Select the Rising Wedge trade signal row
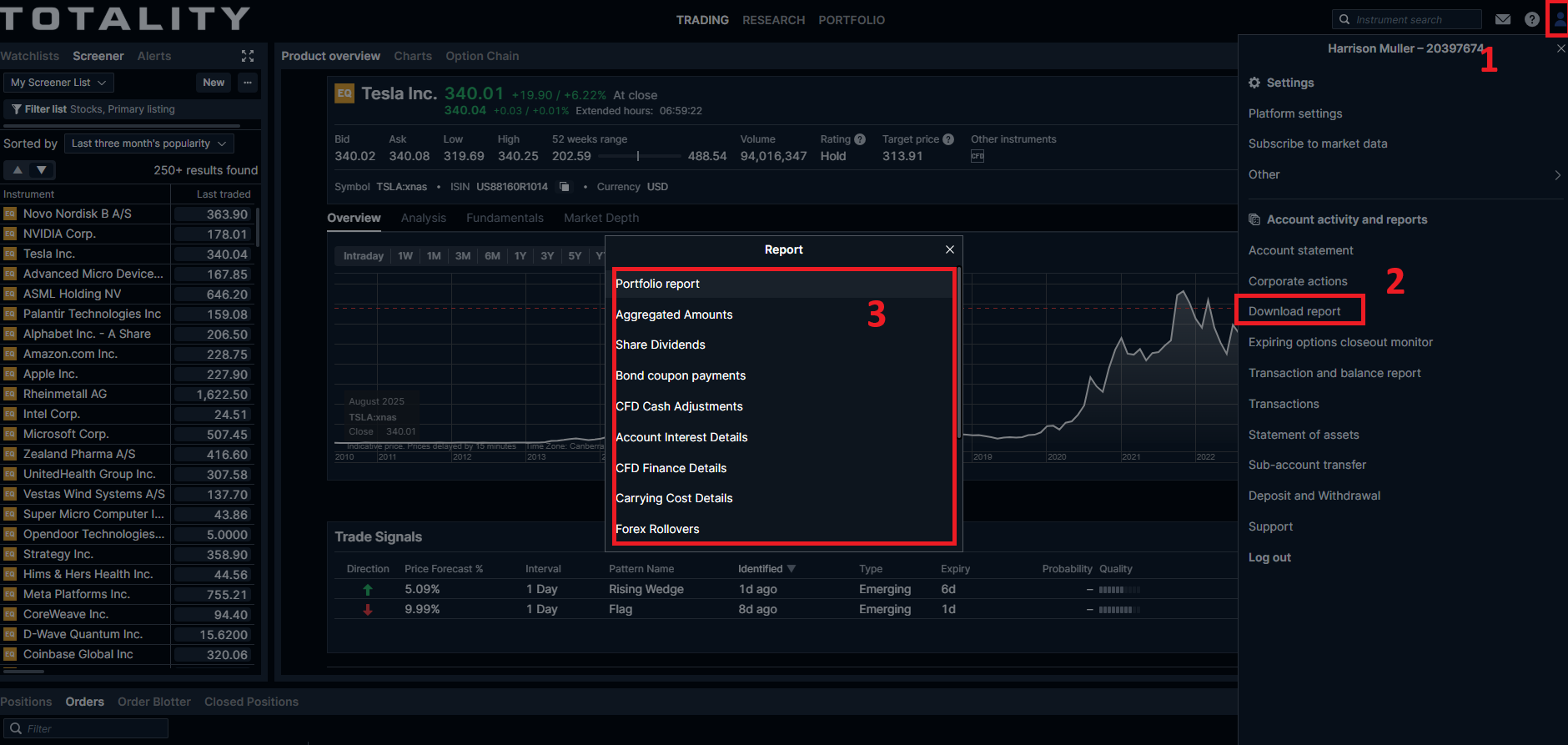Viewport: 1568px width, 745px height. [784, 589]
